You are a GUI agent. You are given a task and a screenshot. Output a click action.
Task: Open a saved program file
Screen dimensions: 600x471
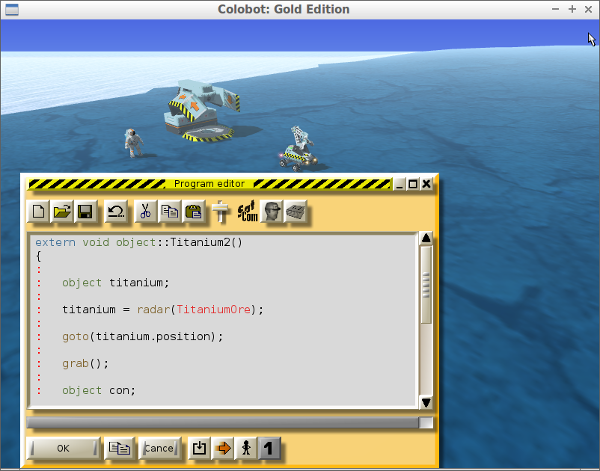[x=62, y=211]
